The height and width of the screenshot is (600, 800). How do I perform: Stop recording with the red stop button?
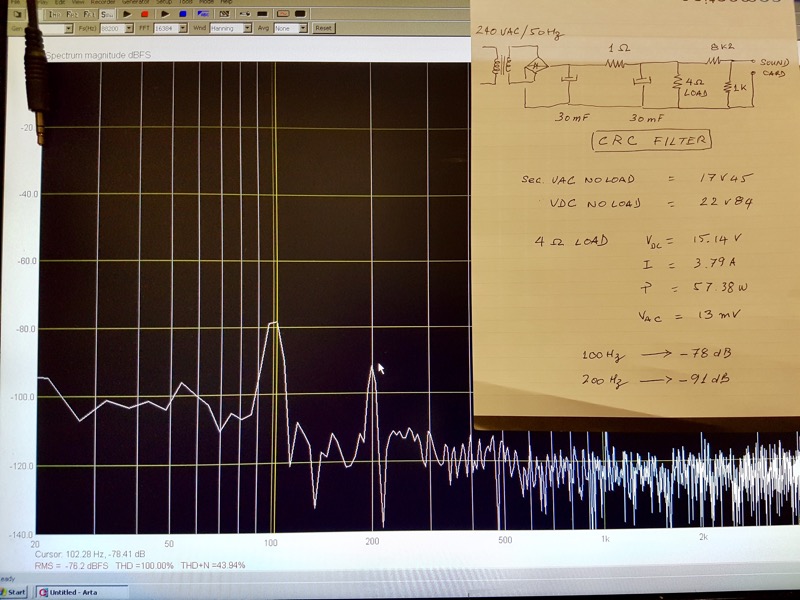click(x=144, y=14)
